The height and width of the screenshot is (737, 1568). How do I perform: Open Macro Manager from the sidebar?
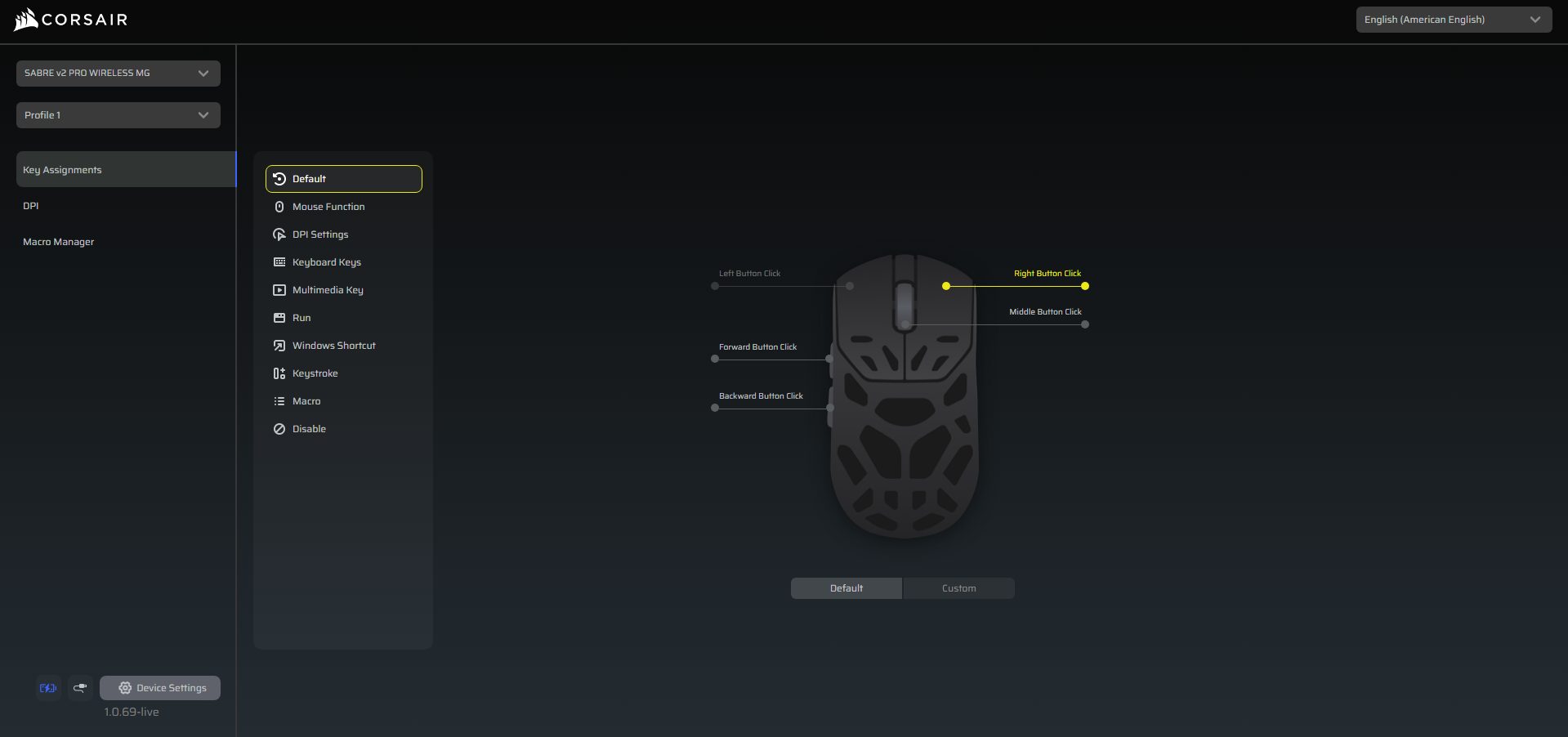(x=58, y=242)
